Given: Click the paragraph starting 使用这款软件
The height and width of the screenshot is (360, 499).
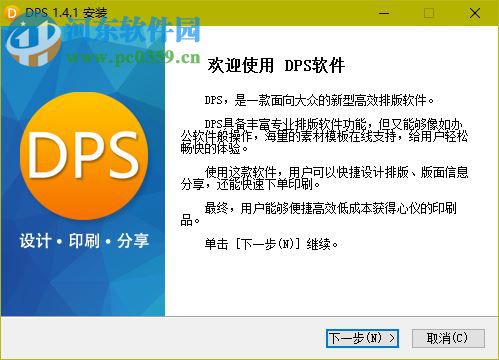Looking at the screenshot, I should [324, 178].
